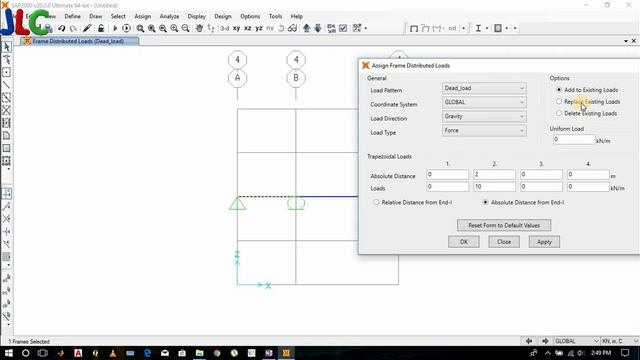Open the Assign menu
This screenshot has width=640, height=360.
click(x=142, y=16)
